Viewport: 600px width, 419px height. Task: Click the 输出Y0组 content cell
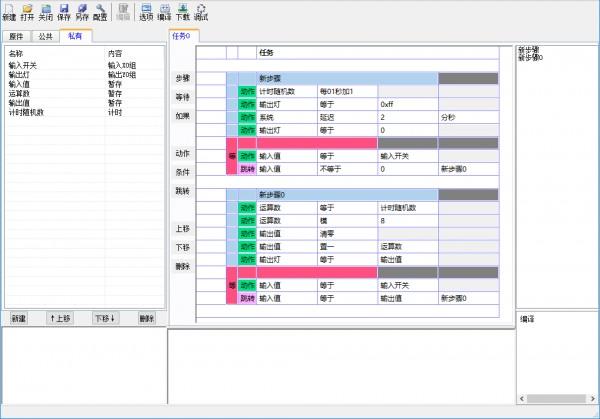point(122,75)
